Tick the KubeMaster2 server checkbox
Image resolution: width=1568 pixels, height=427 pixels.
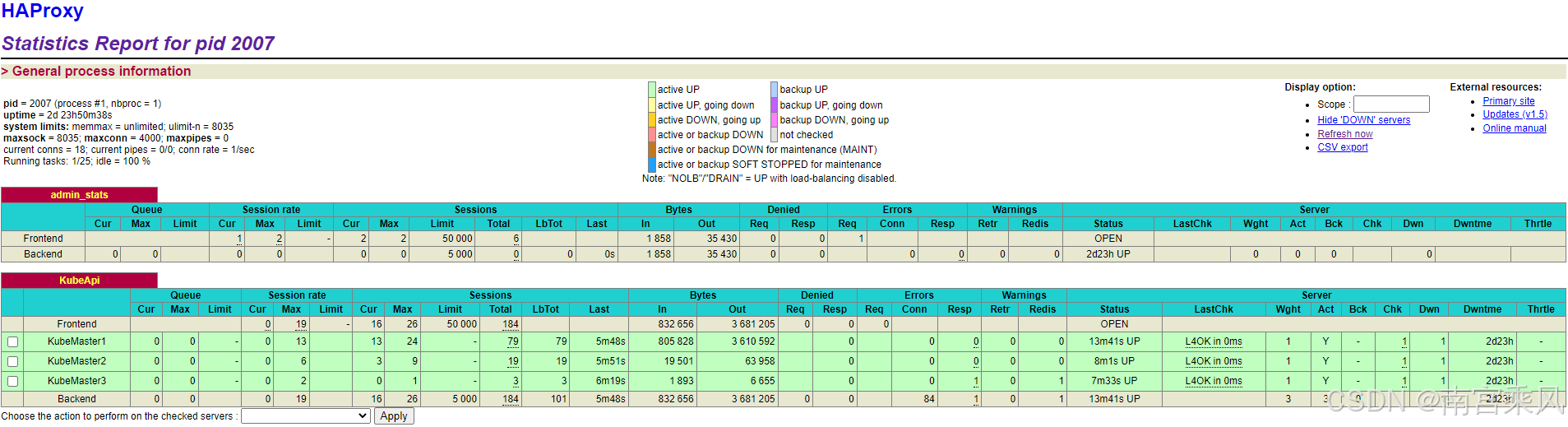click(12, 362)
